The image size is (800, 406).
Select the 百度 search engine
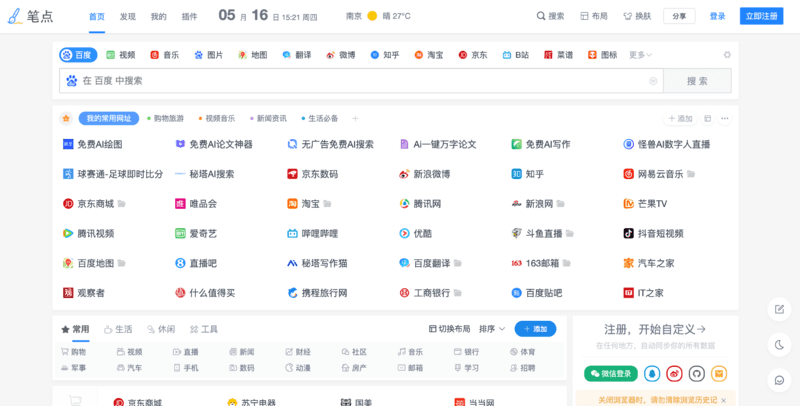click(78, 55)
